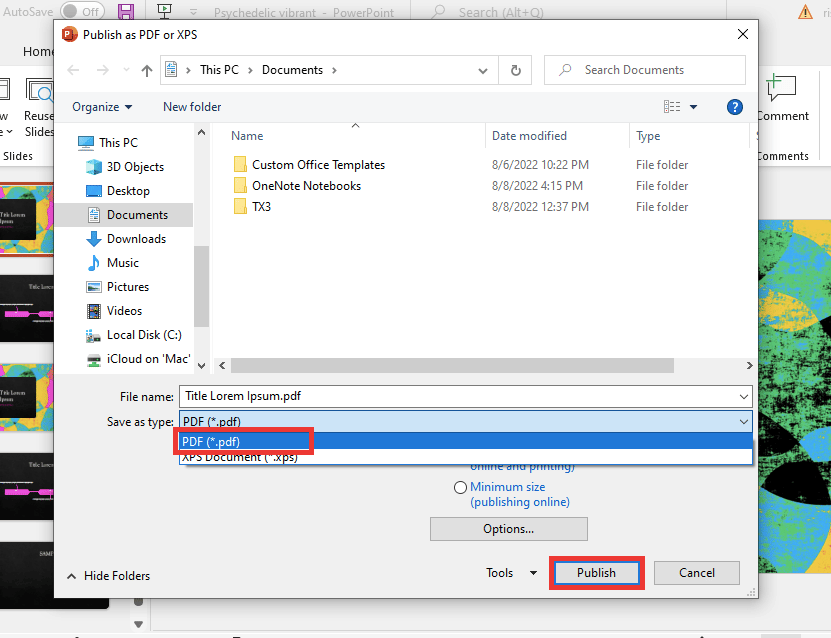831x638 pixels.
Task: Expand the address bar history dropdown
Action: tap(482, 70)
